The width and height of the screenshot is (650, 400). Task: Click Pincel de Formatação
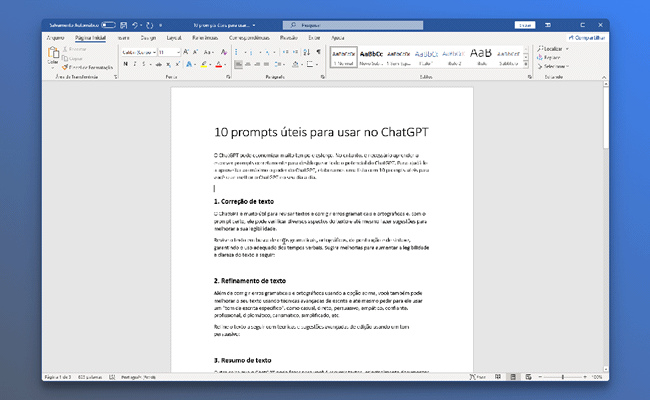[x=87, y=67]
